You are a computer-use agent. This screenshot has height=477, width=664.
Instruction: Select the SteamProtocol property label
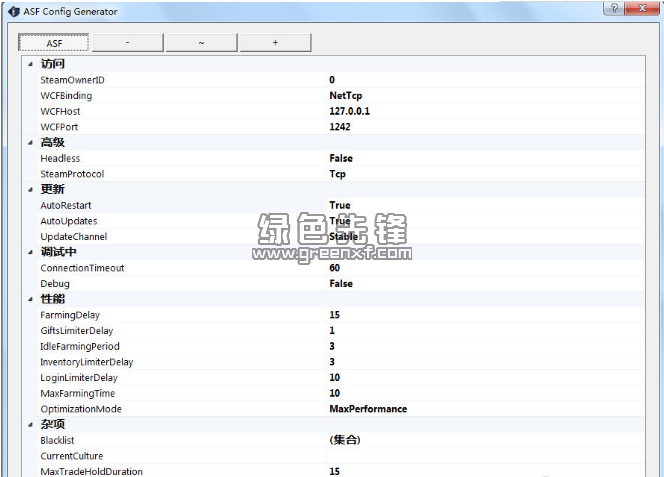click(72, 174)
